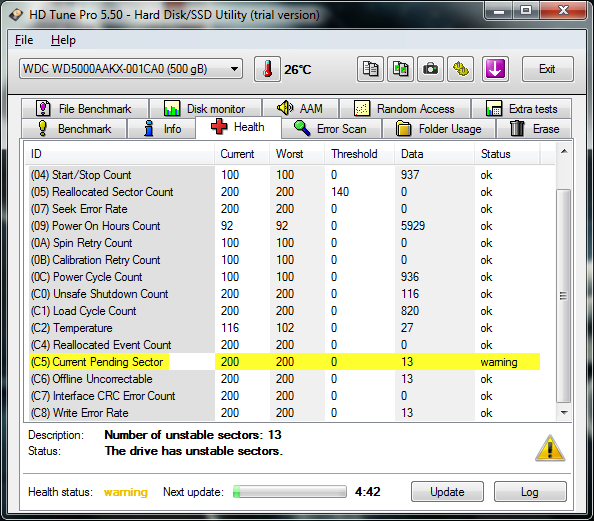Viewport: 594px width, 521px height.
Task: Switch to the File Benchmark tab
Action: click(85, 109)
